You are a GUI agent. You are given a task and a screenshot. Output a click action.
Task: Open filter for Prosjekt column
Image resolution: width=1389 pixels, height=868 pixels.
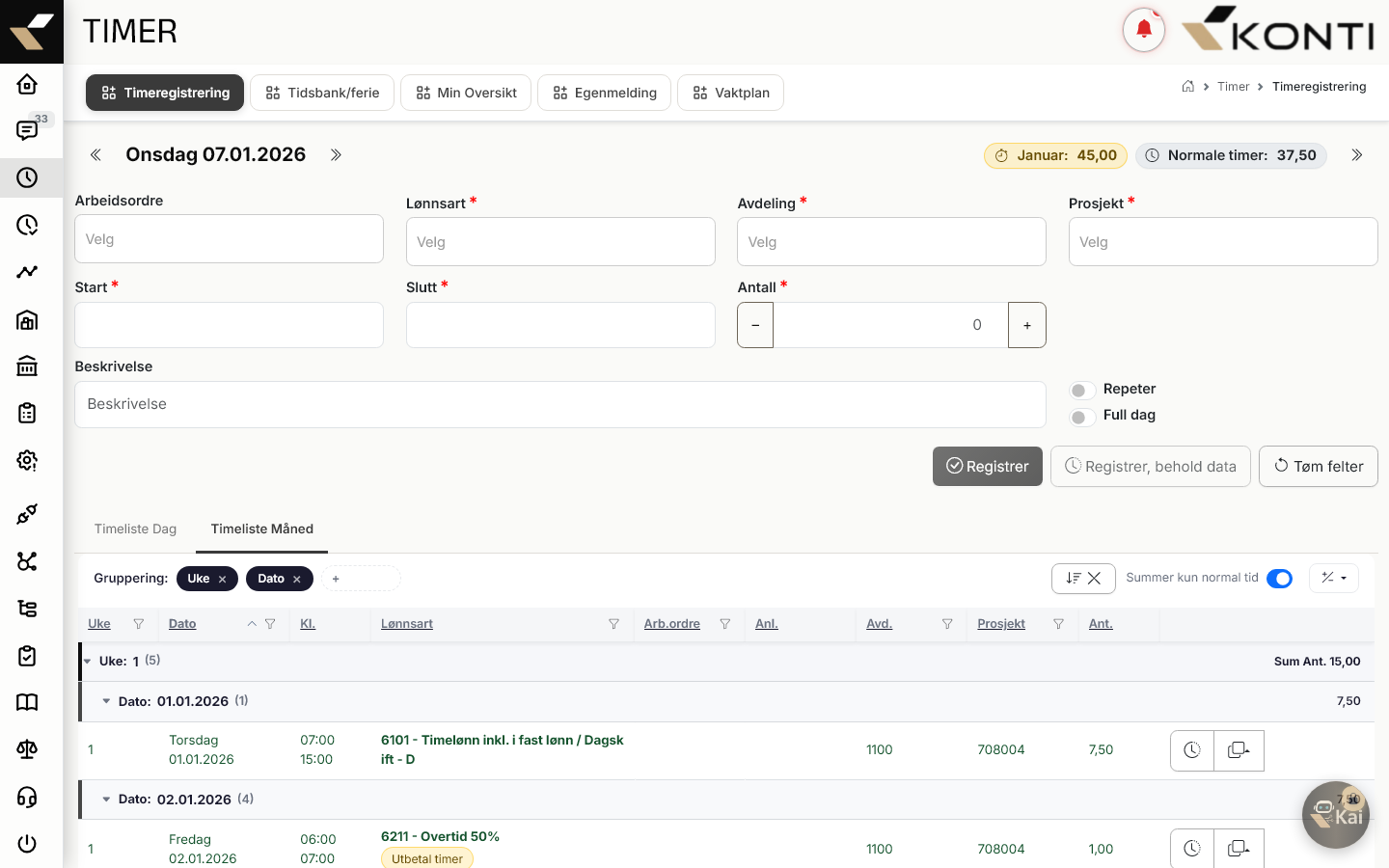point(1058,624)
